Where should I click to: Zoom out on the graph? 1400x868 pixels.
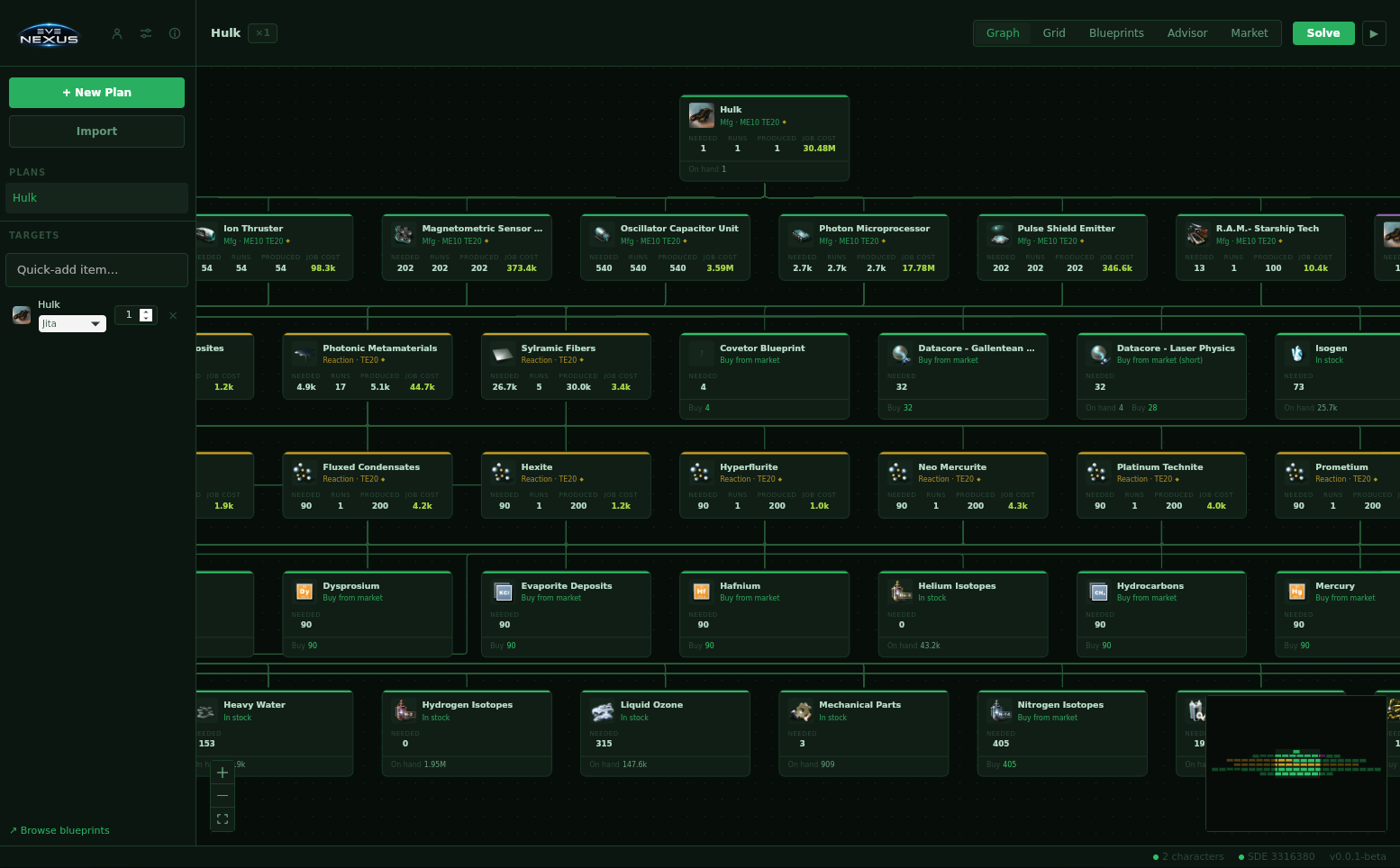[x=223, y=796]
